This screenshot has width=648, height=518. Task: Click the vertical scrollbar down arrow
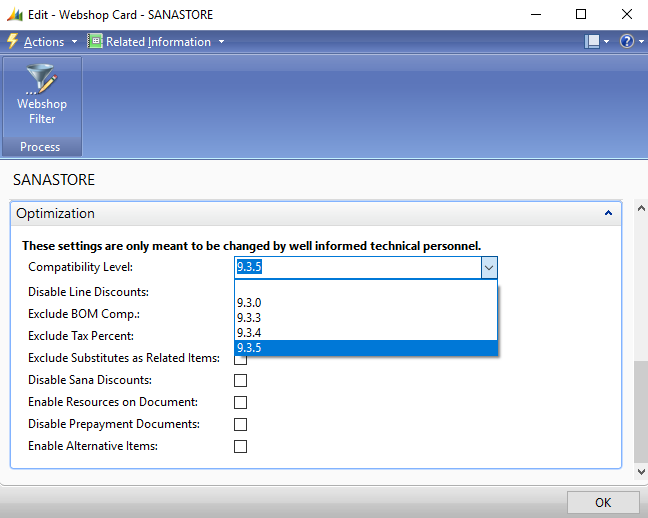tap(641, 471)
